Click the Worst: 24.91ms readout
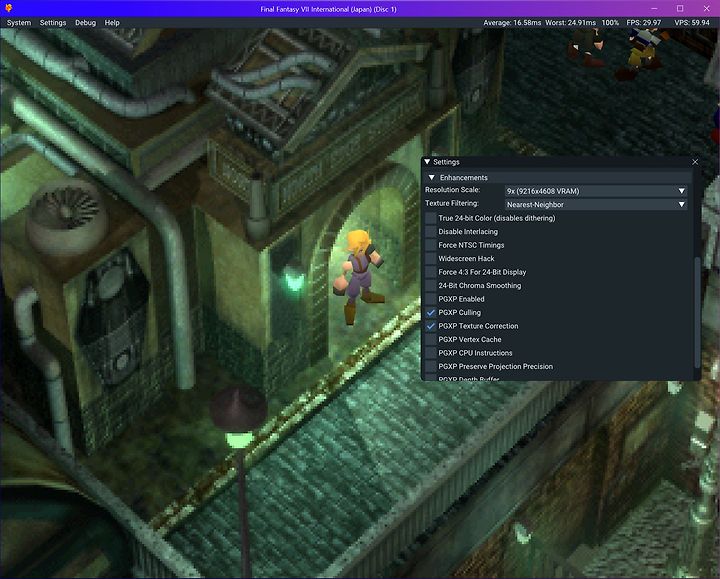The width and height of the screenshot is (720, 579). coord(570,22)
